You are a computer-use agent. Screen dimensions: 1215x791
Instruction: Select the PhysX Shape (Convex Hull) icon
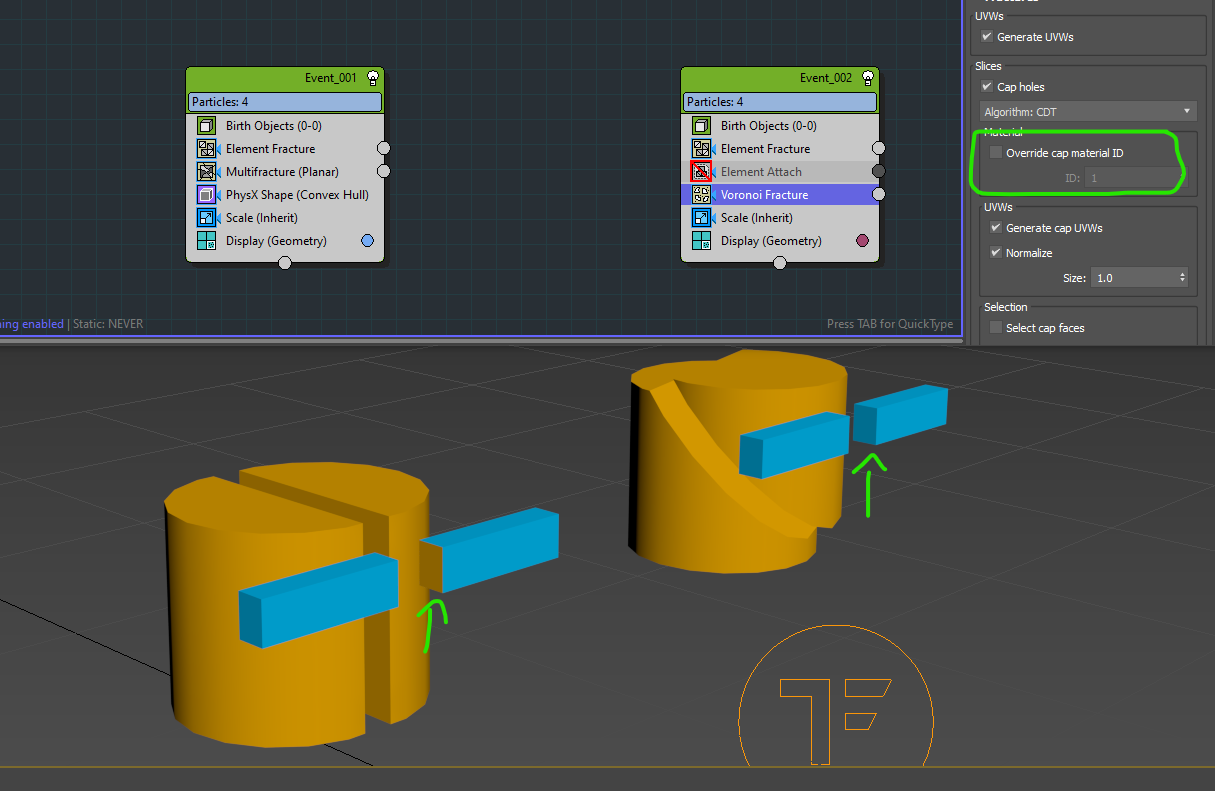pos(207,195)
